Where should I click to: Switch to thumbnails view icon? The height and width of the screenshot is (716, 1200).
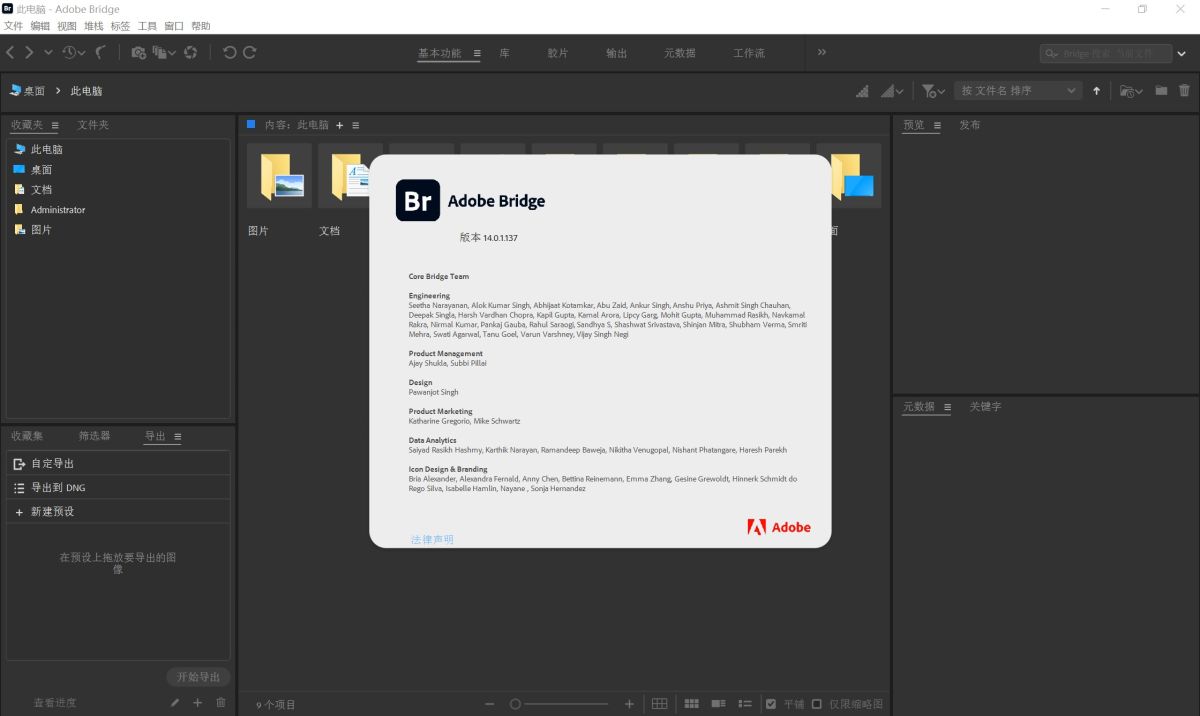pyautogui.click(x=692, y=704)
